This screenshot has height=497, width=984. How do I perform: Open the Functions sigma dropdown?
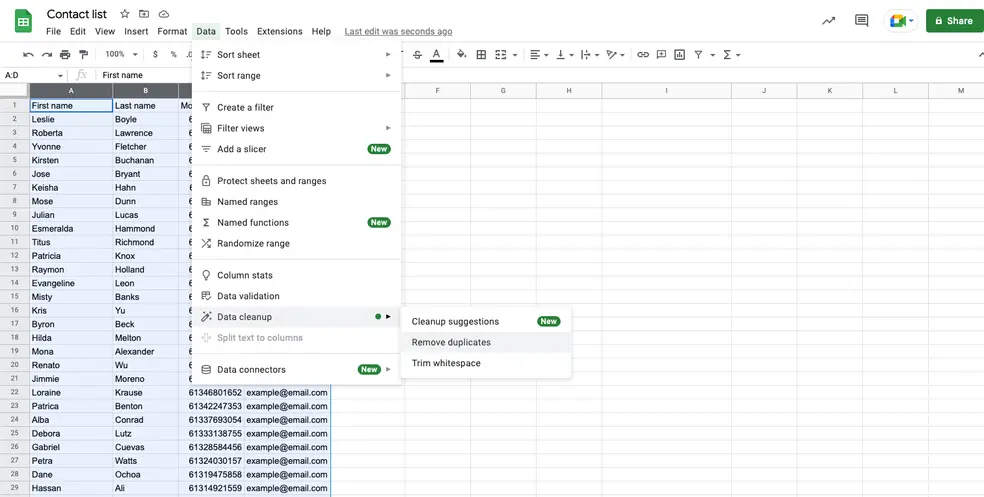tap(731, 55)
